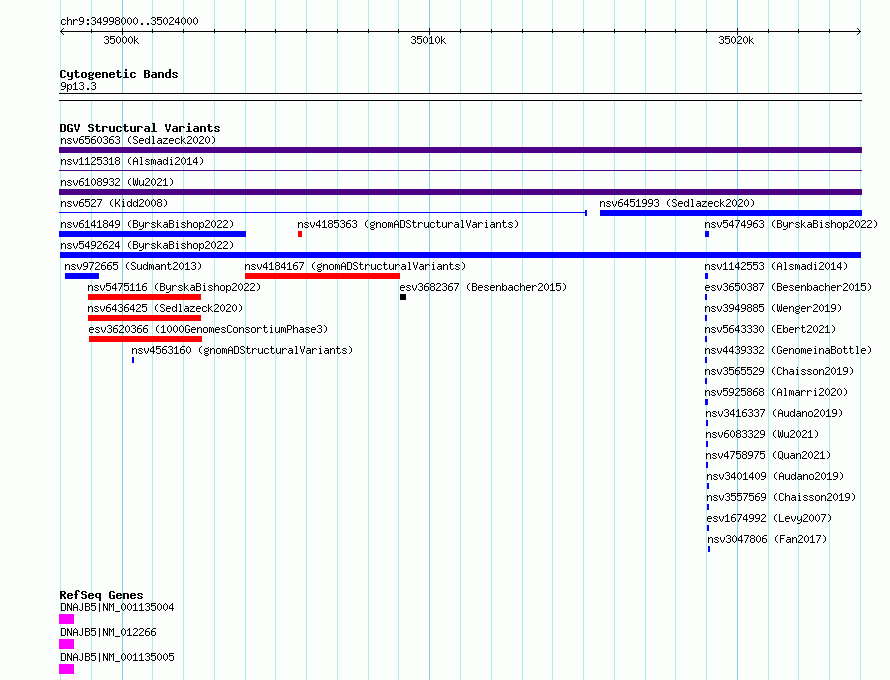Click the 35000k ruler position label
This screenshot has height=680, width=890.
pyautogui.click(x=121, y=40)
